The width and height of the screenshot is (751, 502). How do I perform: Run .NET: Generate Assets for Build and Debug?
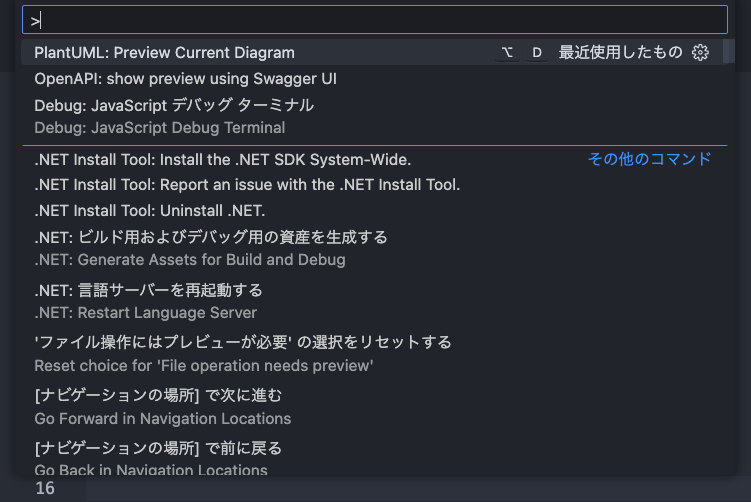[375, 248]
